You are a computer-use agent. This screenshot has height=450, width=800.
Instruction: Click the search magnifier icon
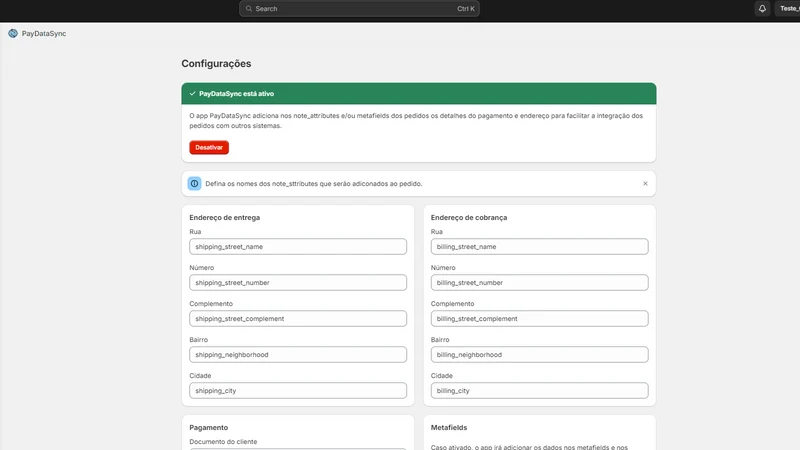pos(249,9)
